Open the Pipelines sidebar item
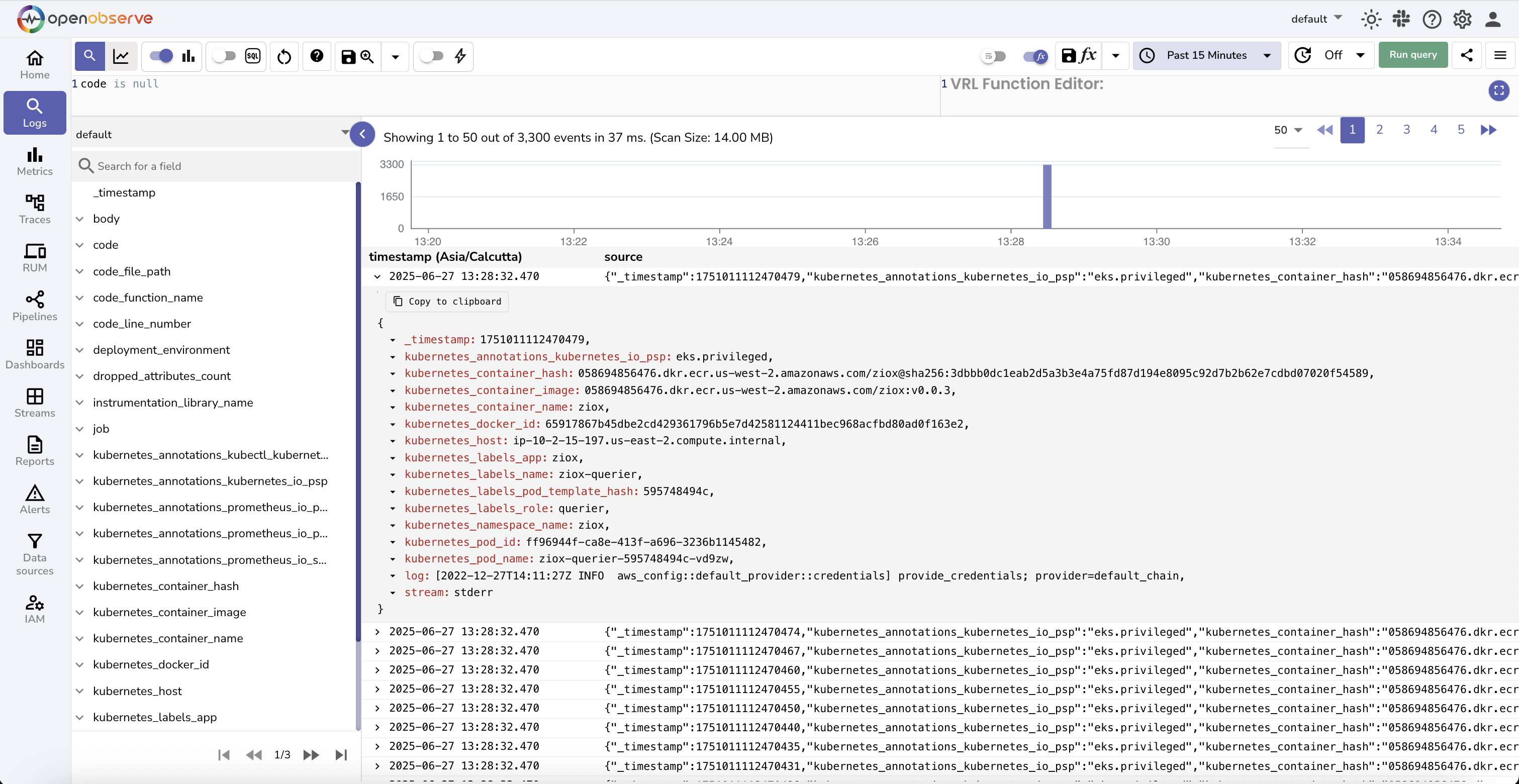Screen dimensions: 1519x784 (35, 306)
